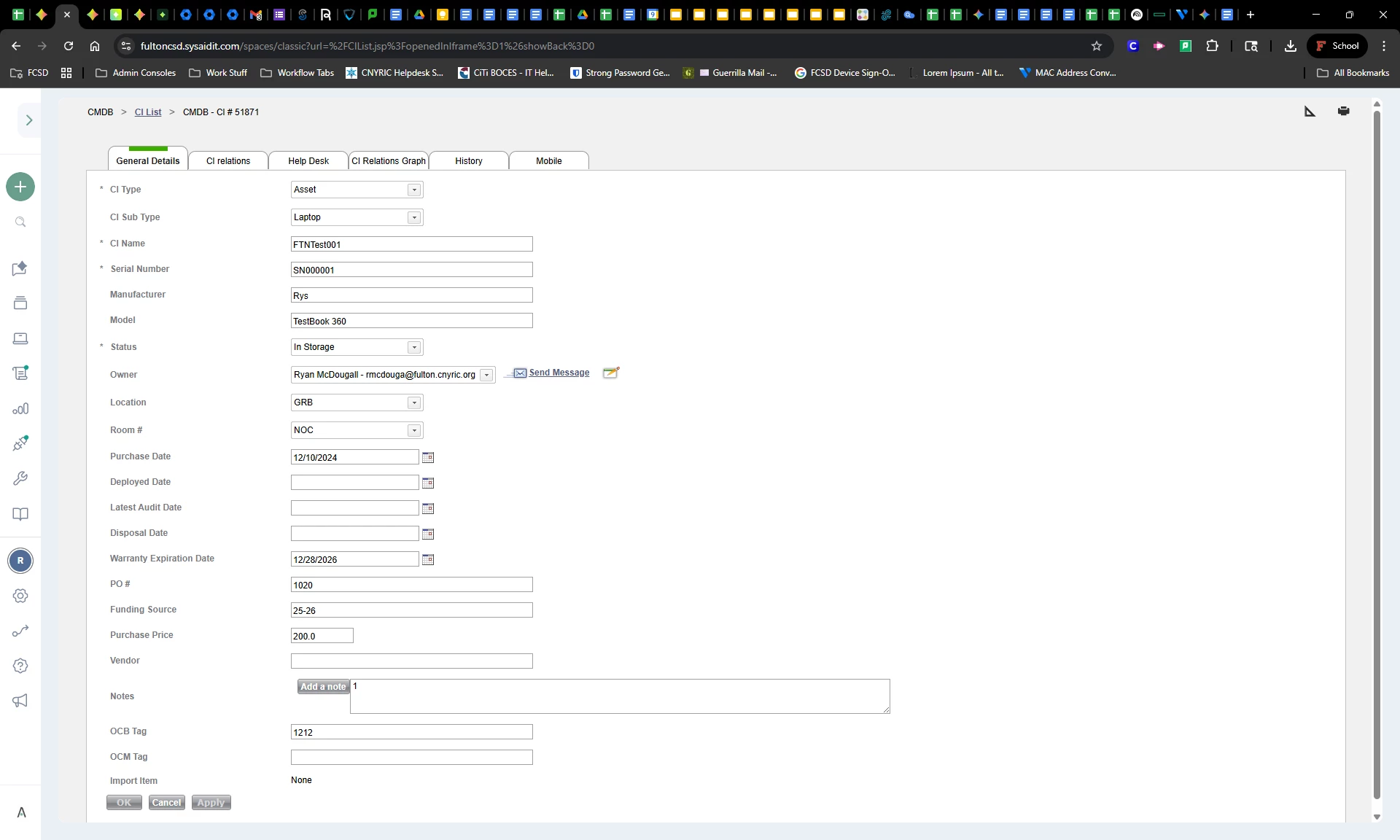
Task: Open the calendar picker for Warranty Expiration Date
Action: pos(428,559)
